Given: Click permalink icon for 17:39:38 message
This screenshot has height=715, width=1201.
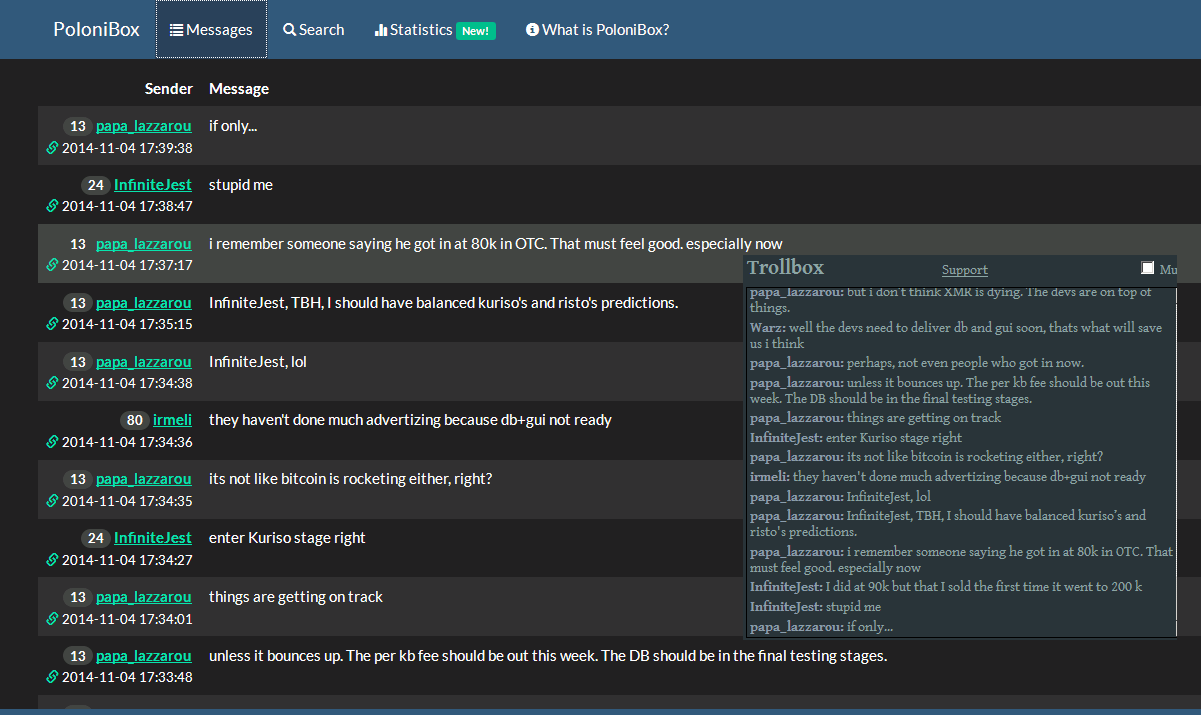Looking at the screenshot, I should click(53, 148).
